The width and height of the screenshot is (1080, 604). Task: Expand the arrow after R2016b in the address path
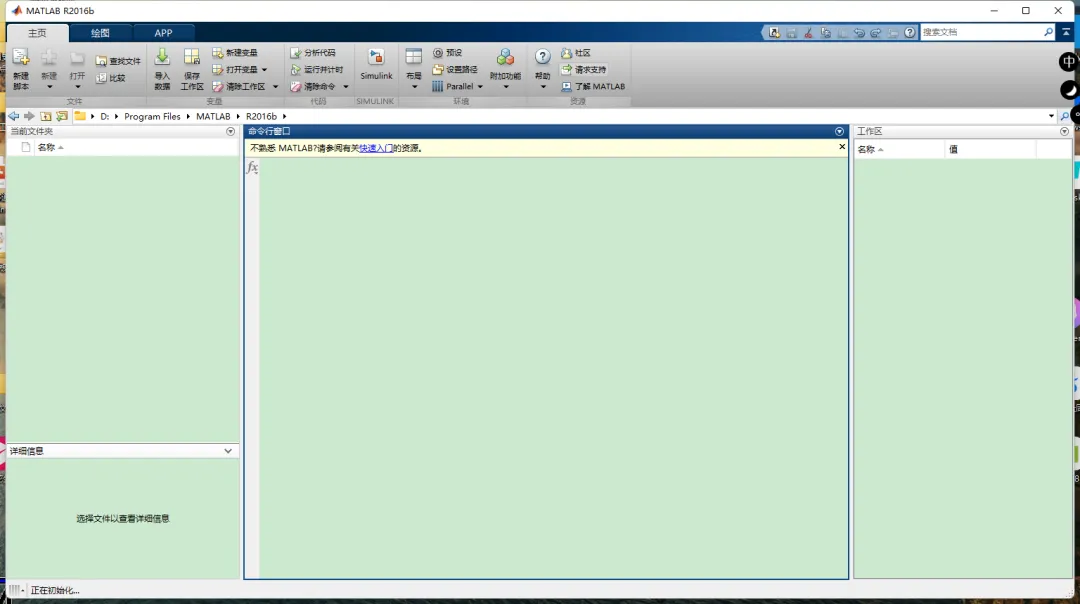284,116
